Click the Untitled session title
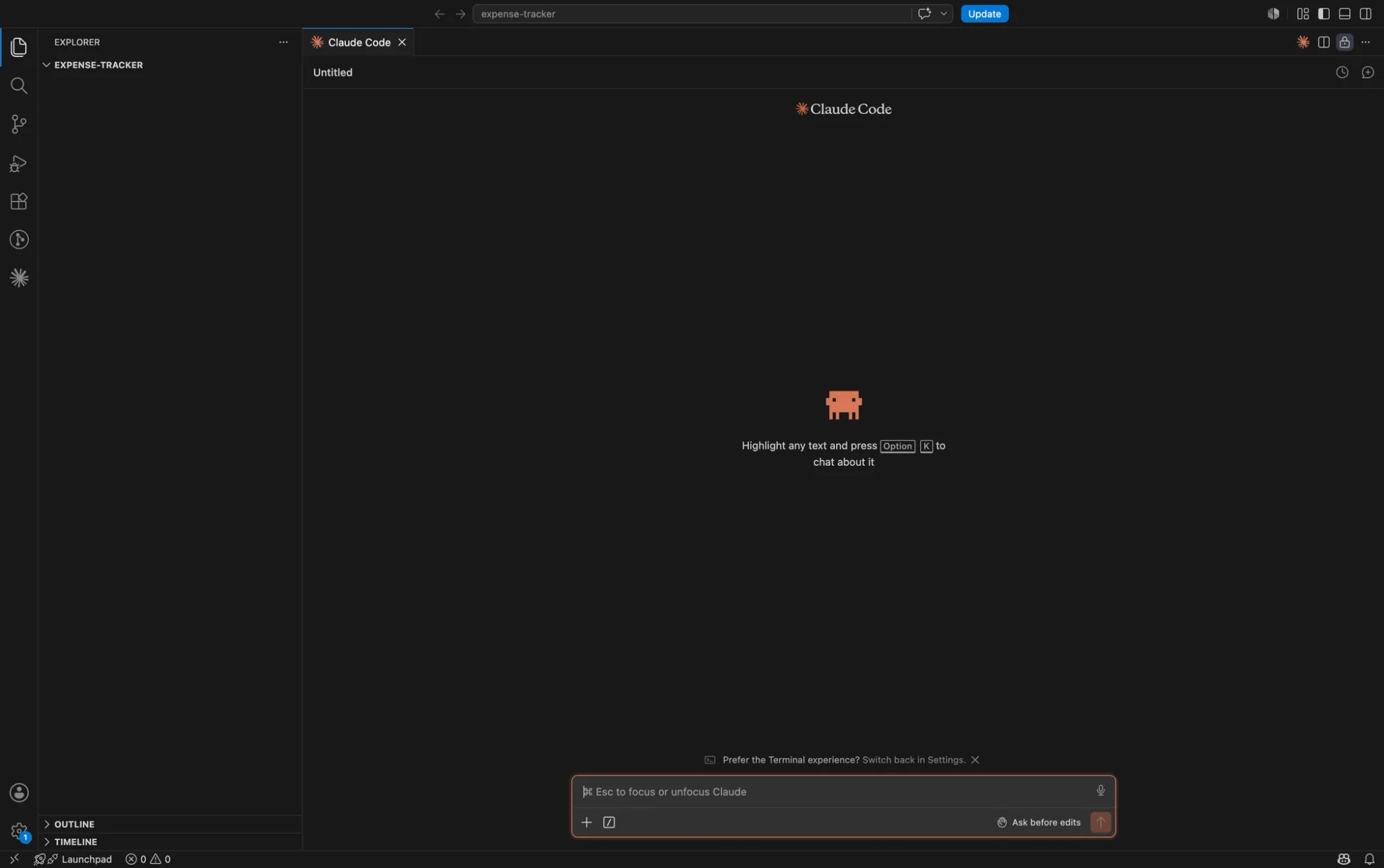1384x868 pixels. [333, 73]
